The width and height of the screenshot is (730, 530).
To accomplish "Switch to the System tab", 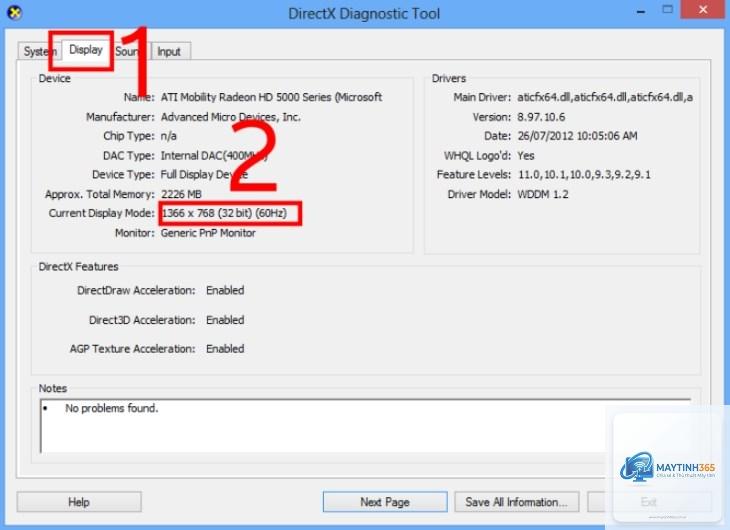I will [40, 51].
